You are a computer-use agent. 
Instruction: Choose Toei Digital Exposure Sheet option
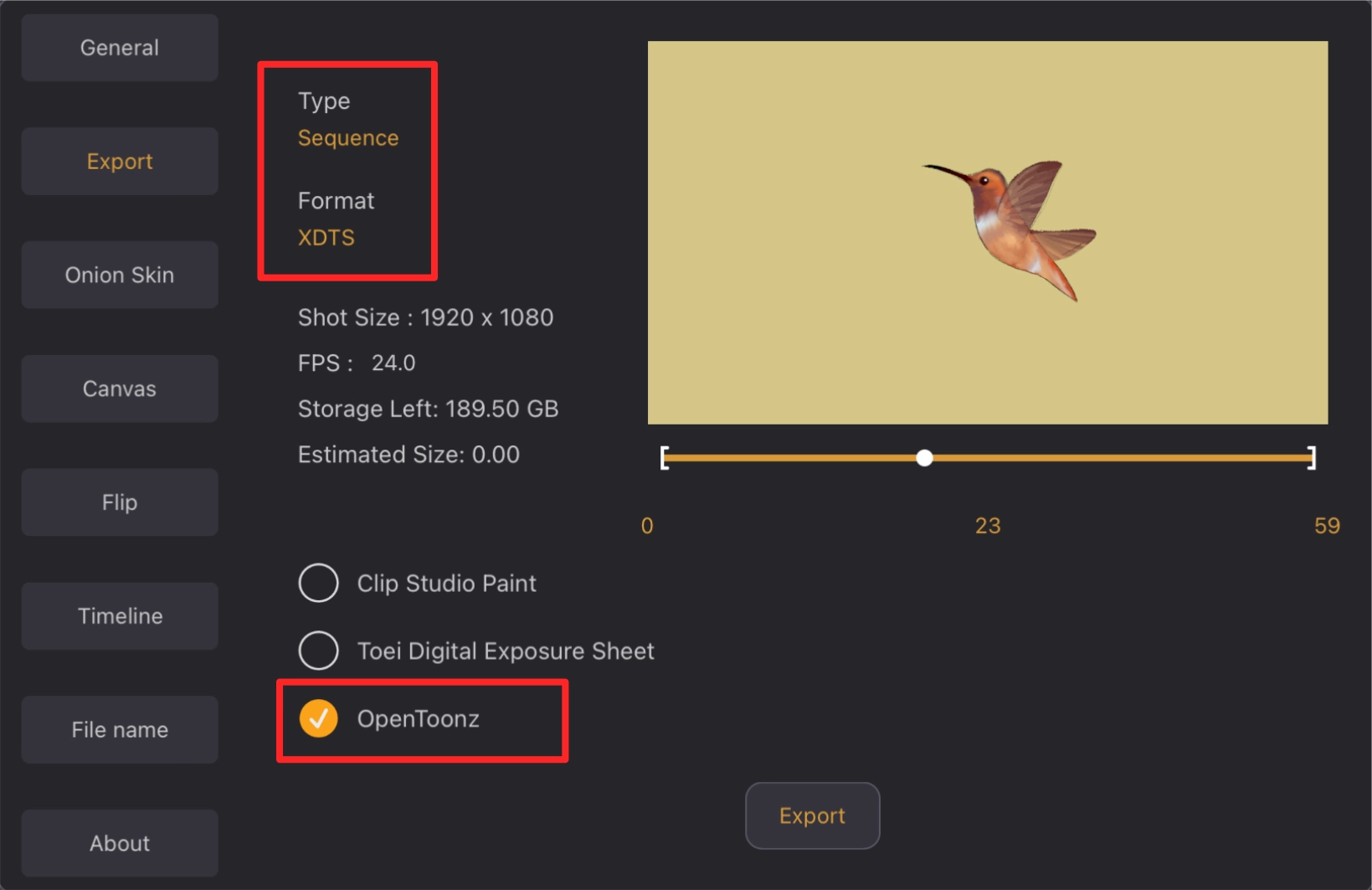[319, 651]
